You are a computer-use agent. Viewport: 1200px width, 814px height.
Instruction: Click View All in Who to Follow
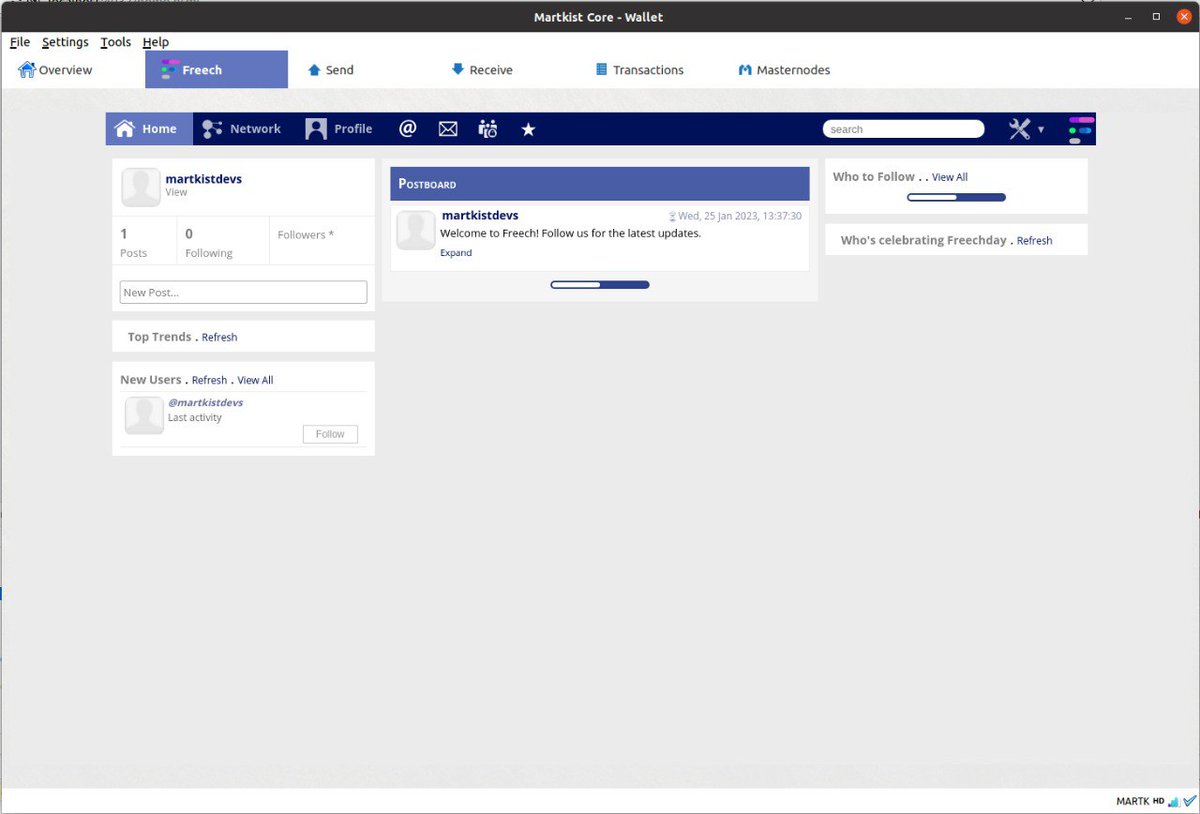pos(950,177)
